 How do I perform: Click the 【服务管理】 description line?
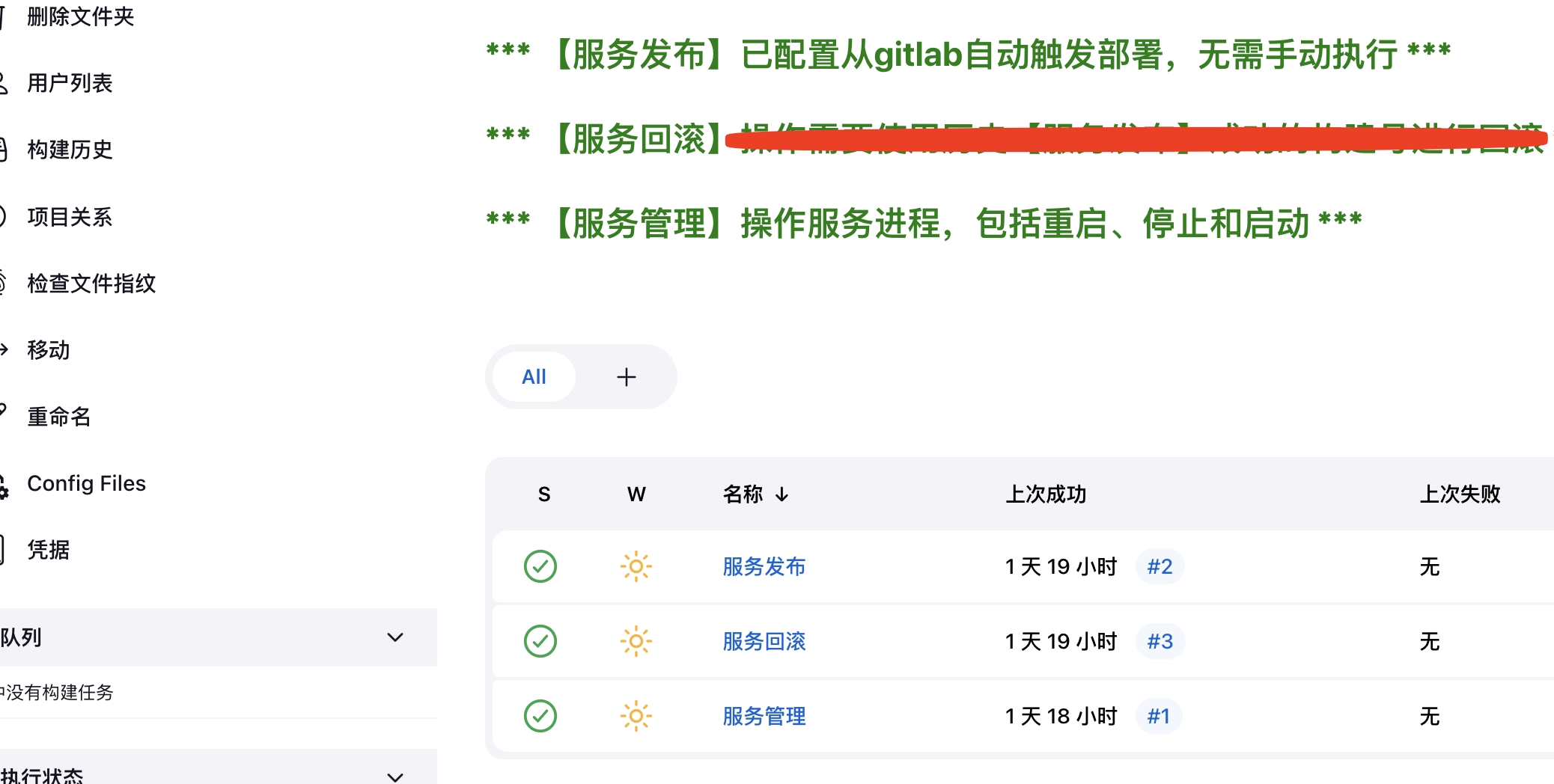click(x=924, y=223)
